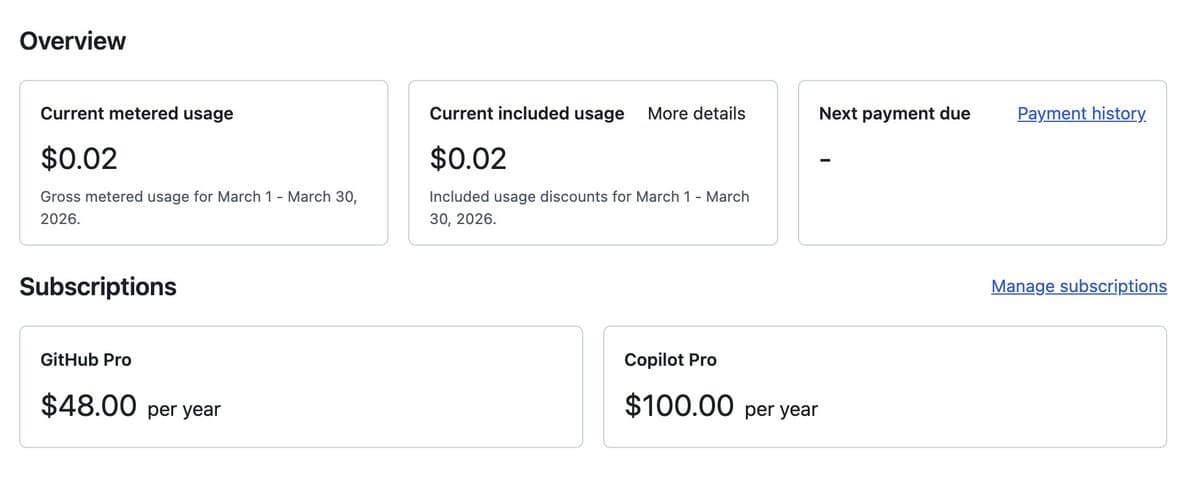Click the Copilot Pro subscription title

670,360
